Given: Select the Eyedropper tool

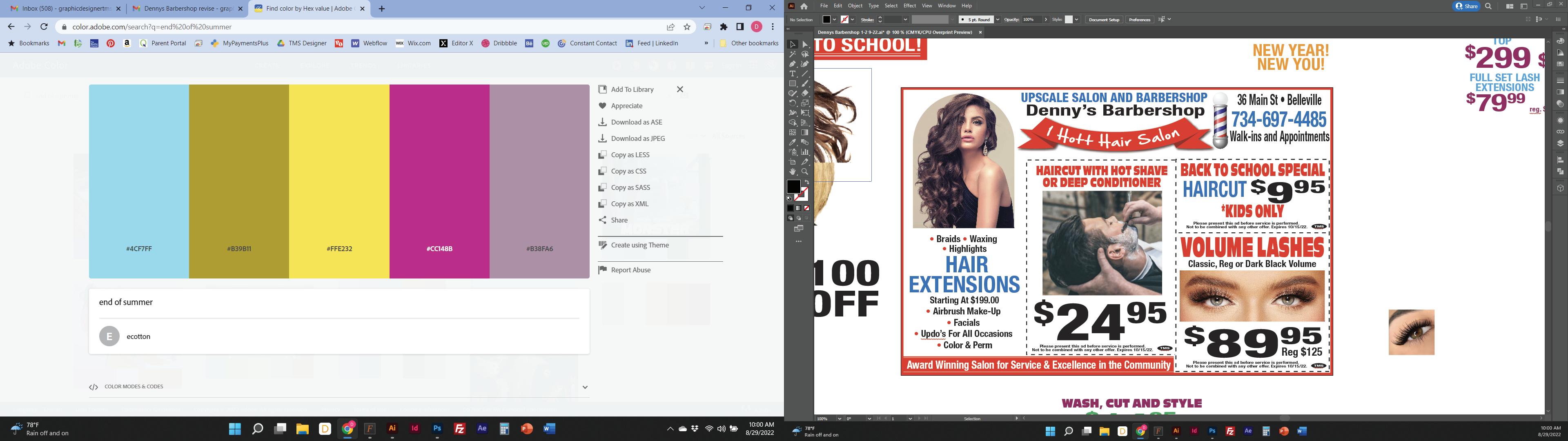Looking at the screenshot, I should click(x=793, y=142).
